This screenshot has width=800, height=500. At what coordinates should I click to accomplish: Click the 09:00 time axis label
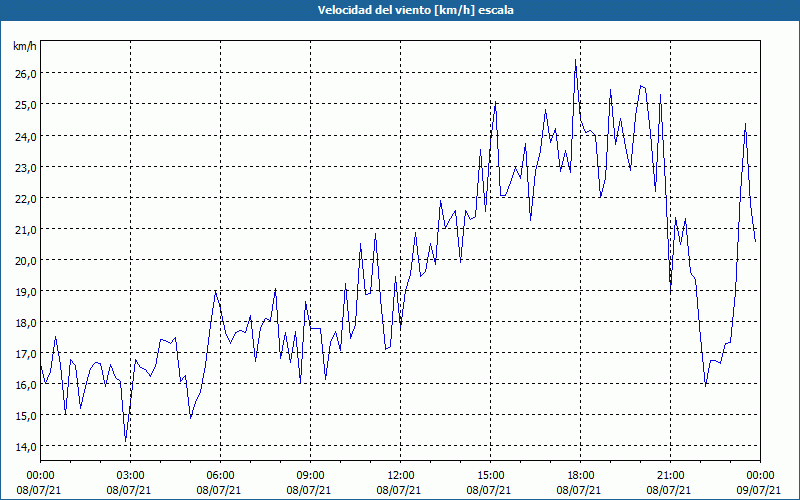(x=310, y=476)
